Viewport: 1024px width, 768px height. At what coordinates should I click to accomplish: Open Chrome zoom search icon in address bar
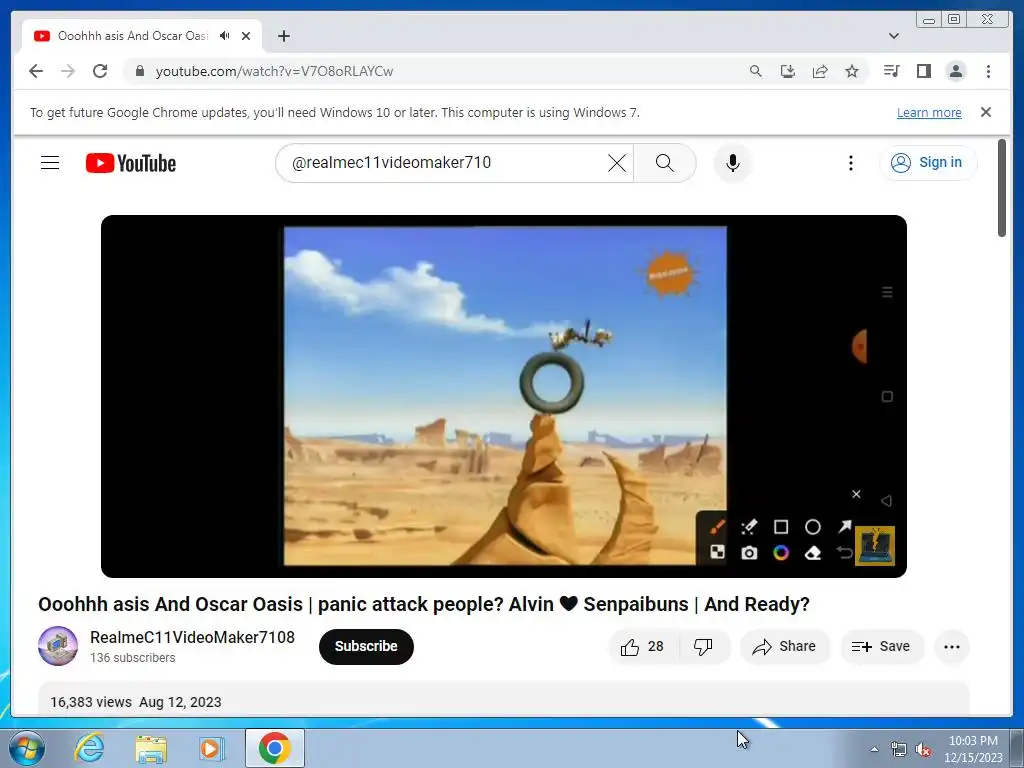tap(756, 71)
